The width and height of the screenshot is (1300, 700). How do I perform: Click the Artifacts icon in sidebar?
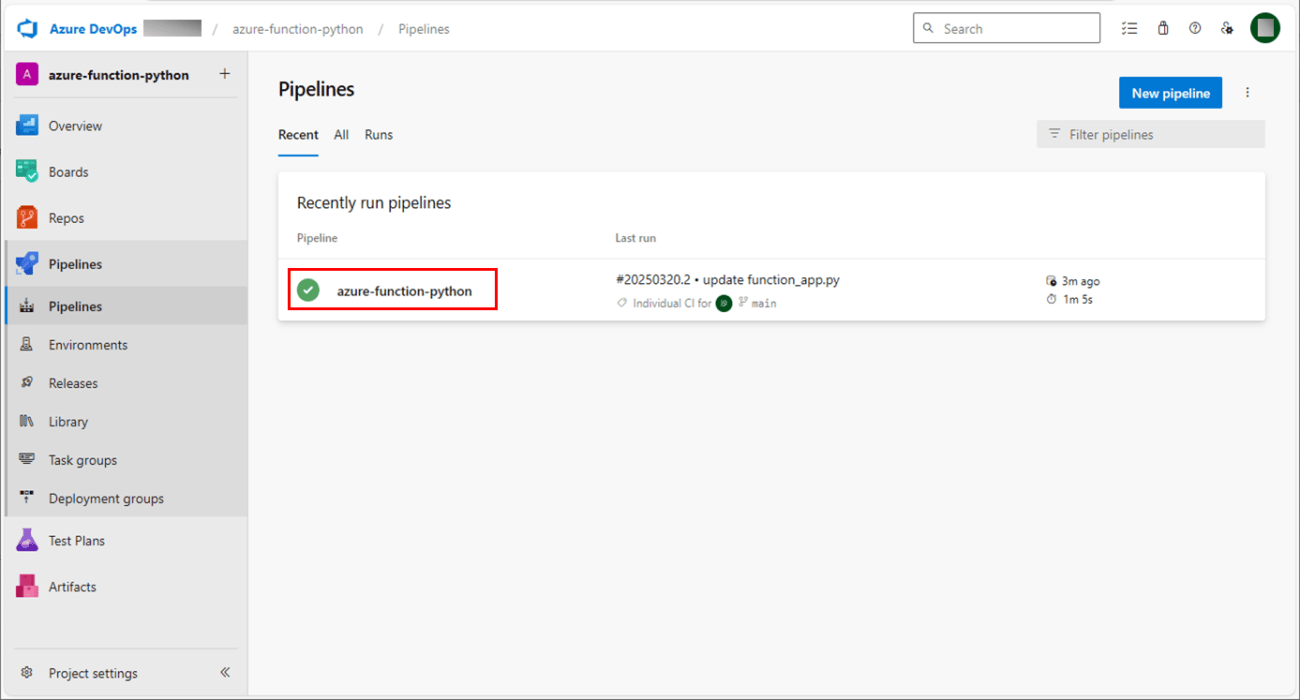pos(27,587)
